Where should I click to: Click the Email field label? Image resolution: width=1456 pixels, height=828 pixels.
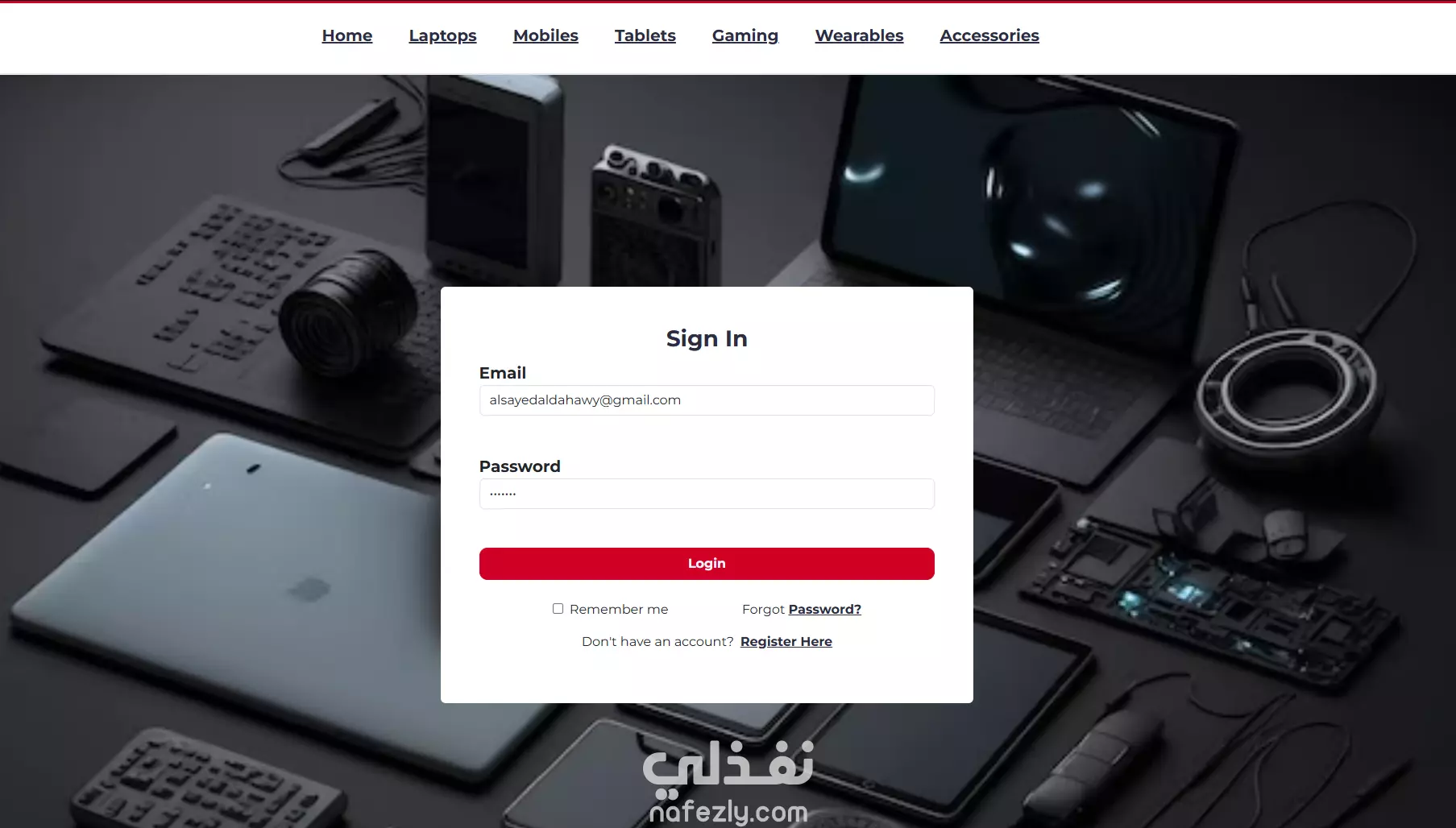point(503,373)
